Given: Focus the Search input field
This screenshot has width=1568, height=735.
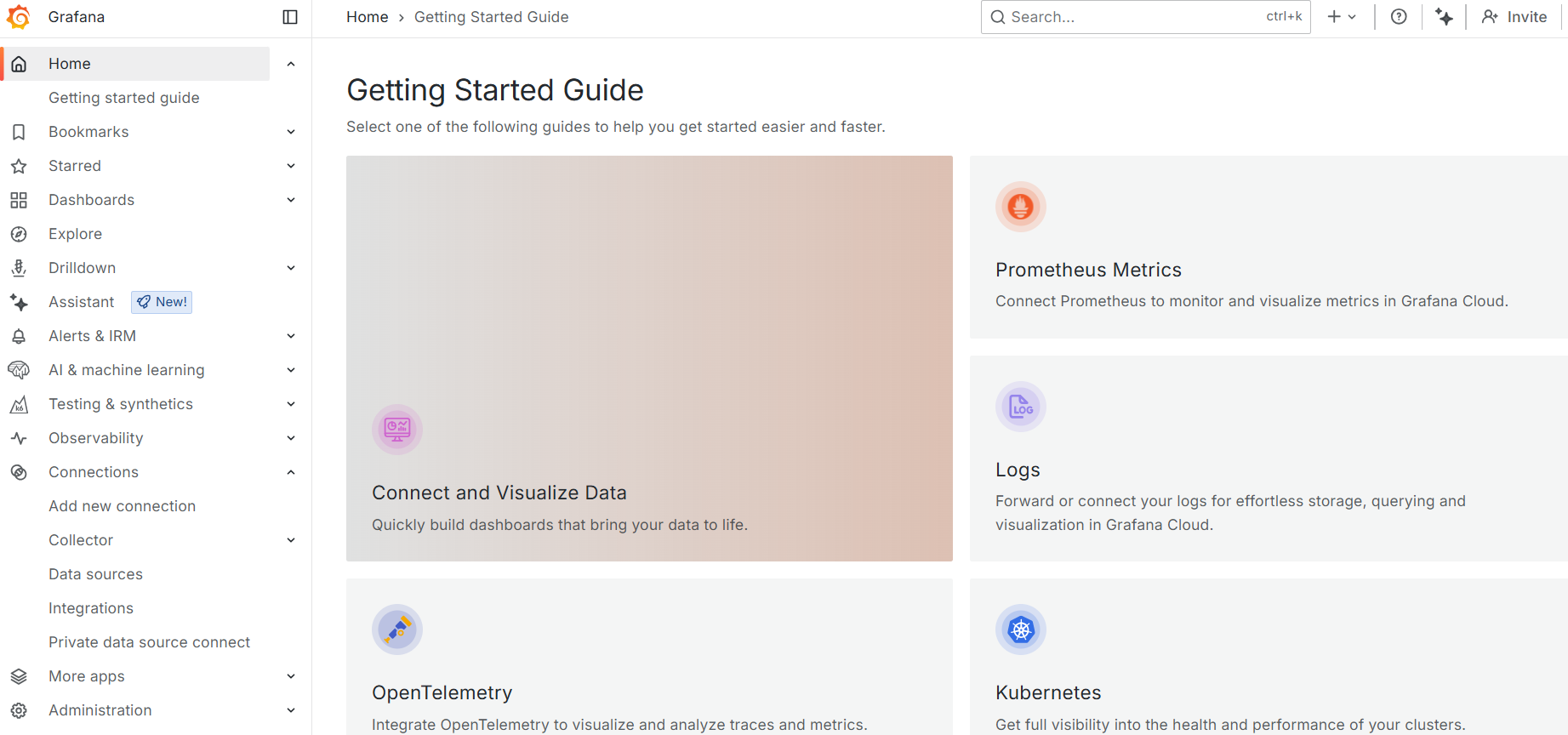Looking at the screenshot, I should (1146, 17).
